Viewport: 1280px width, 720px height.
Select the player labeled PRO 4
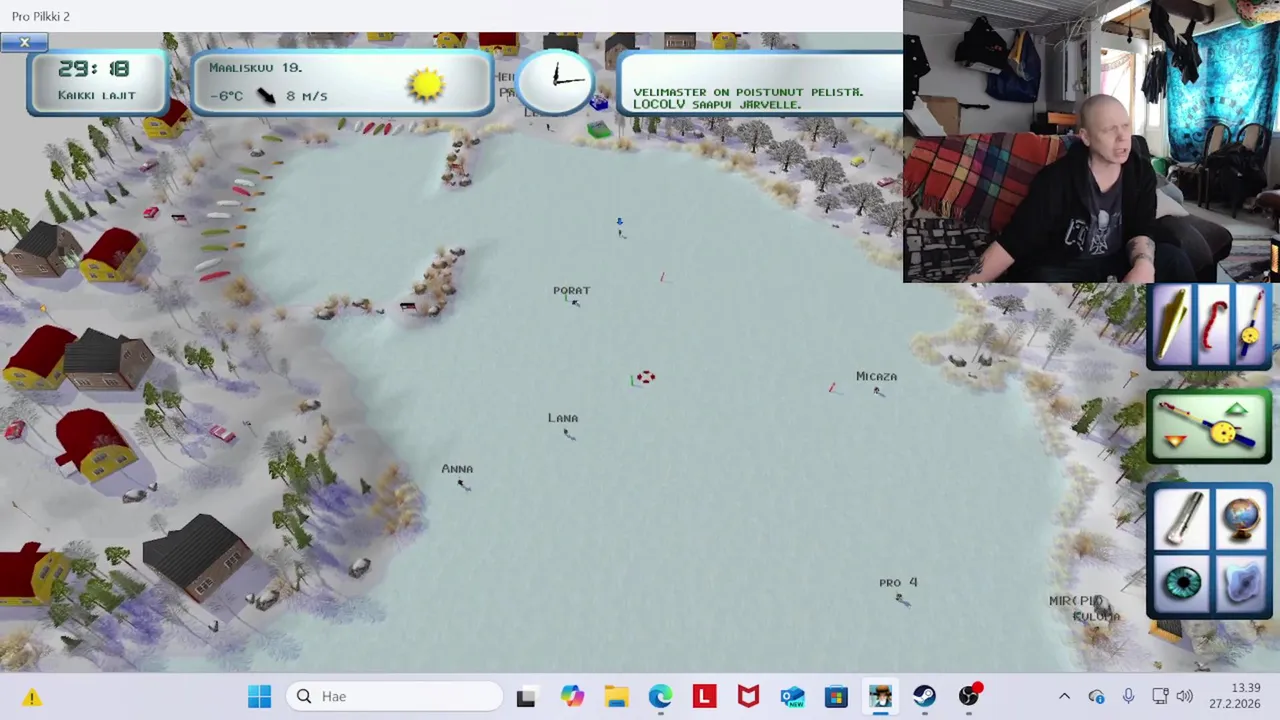click(x=898, y=582)
